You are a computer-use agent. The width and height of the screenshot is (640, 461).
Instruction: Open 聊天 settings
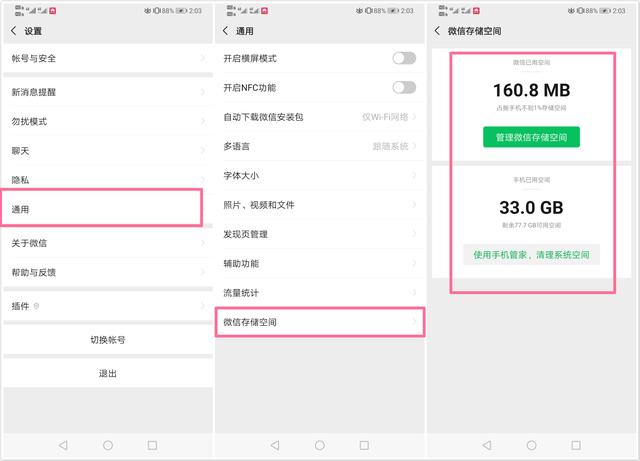108,151
